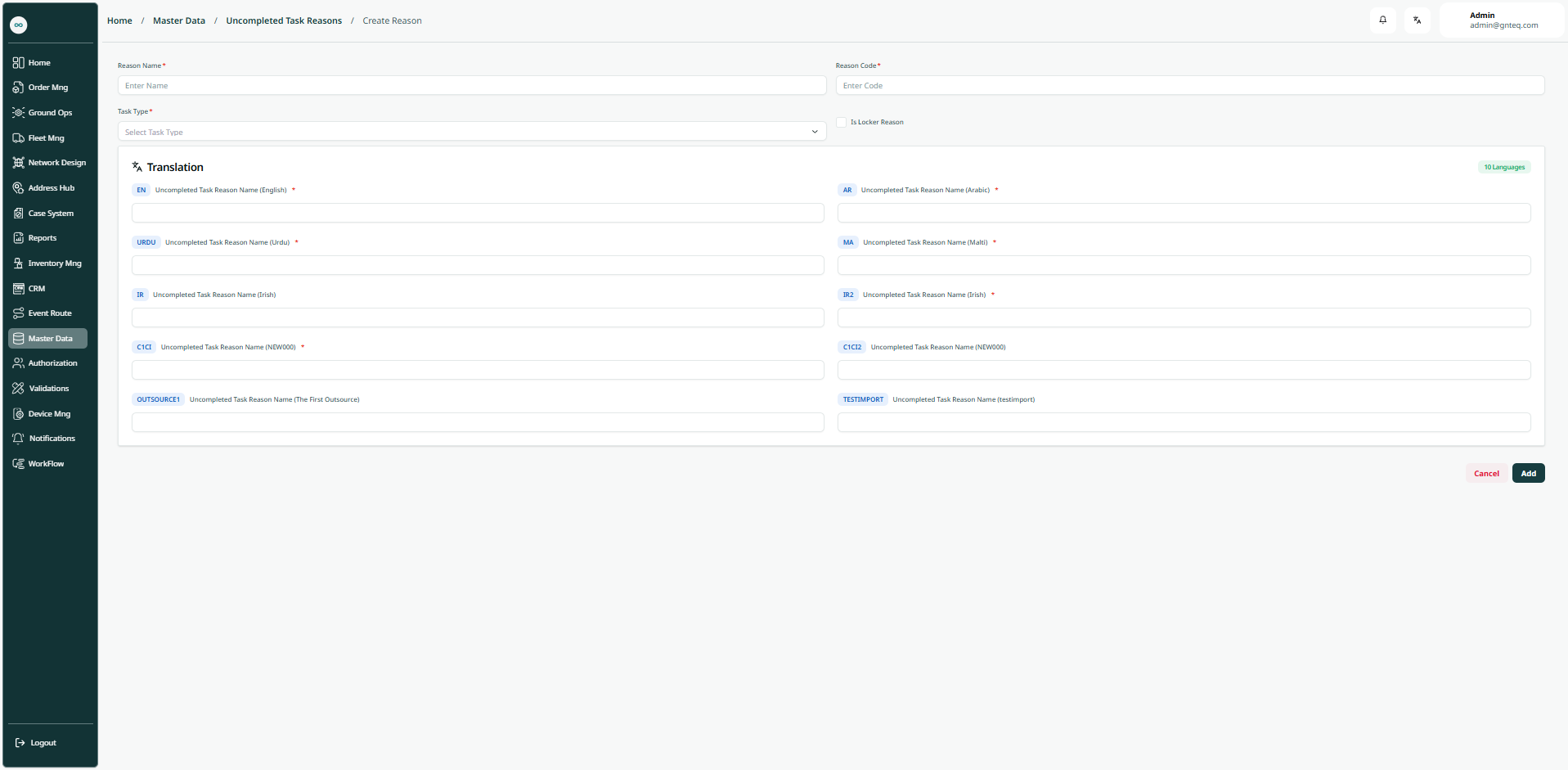Click the Reason Name input field
1568x770 pixels.
tap(471, 86)
